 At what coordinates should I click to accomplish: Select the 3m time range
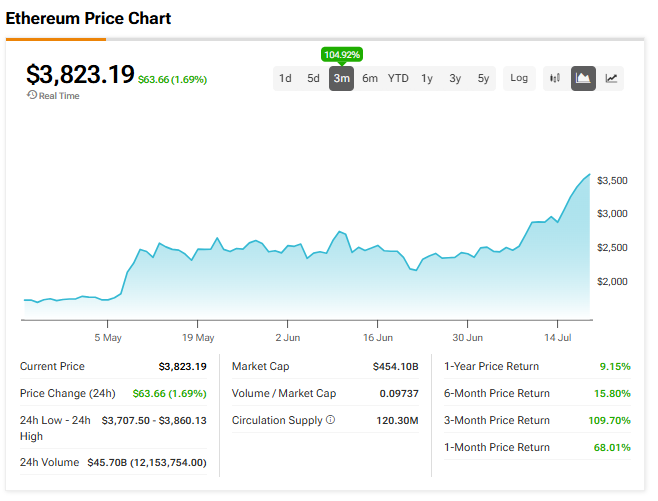(x=341, y=78)
